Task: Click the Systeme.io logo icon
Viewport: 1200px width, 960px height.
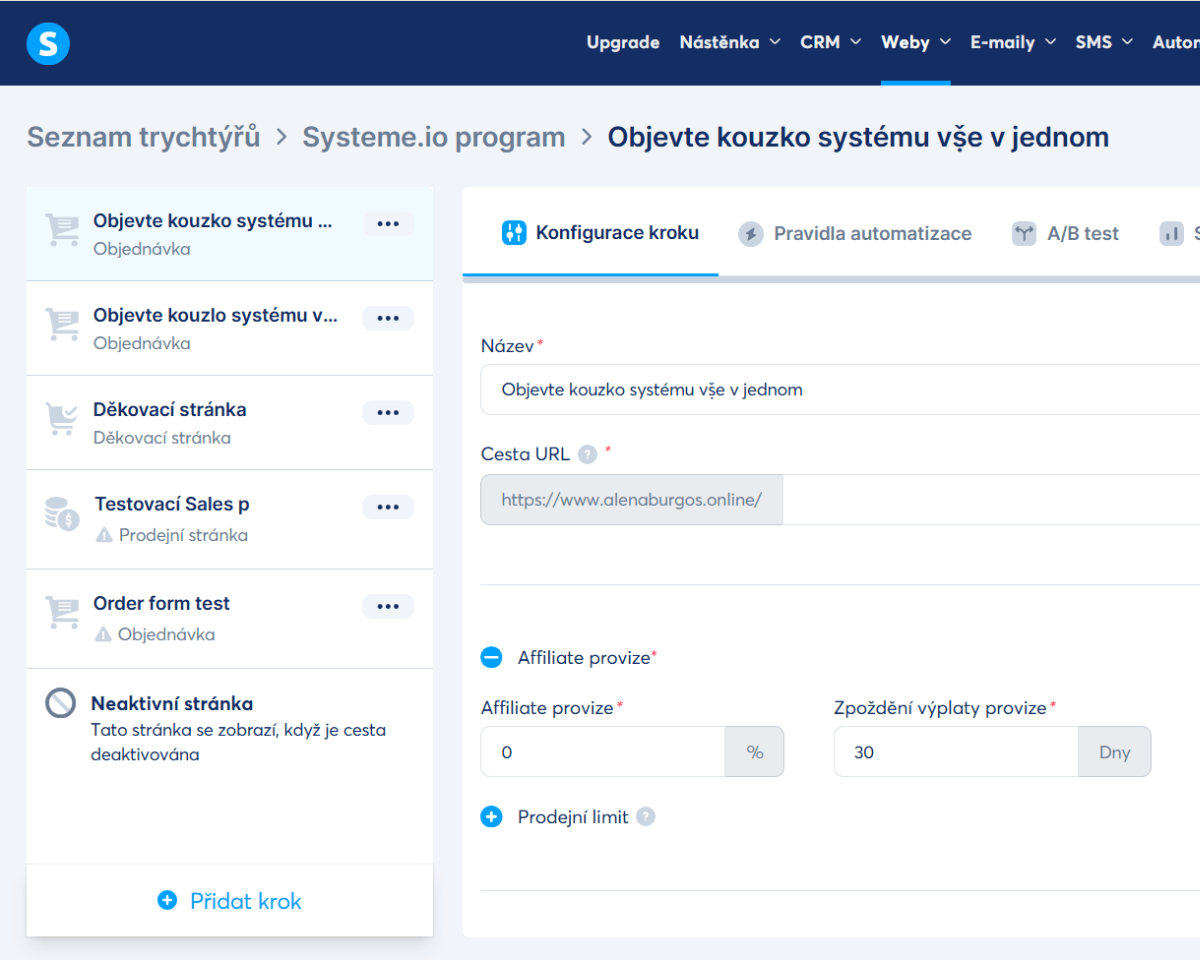Action: coord(48,43)
